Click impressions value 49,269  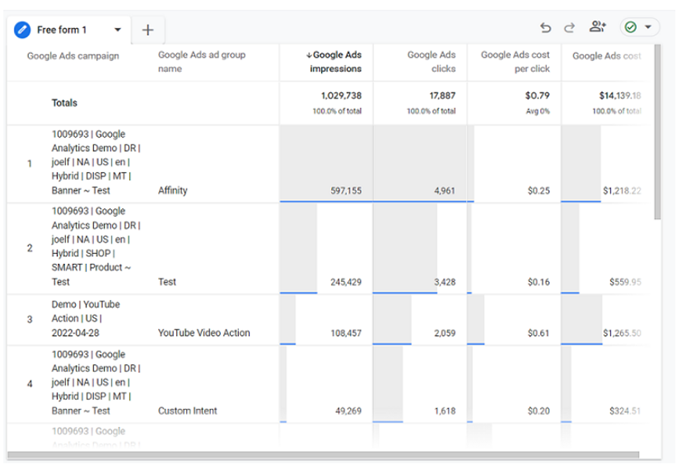click(x=348, y=411)
